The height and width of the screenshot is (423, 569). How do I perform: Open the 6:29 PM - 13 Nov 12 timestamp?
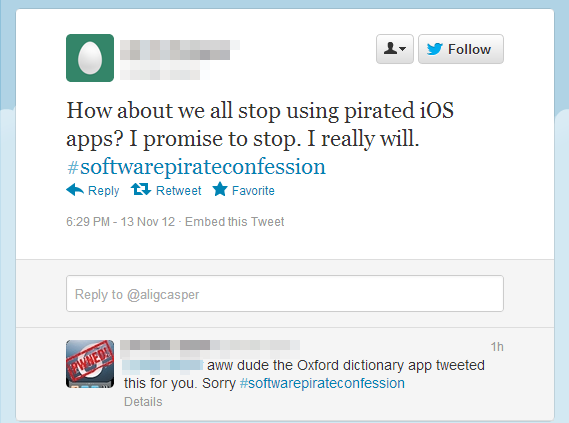(x=120, y=222)
